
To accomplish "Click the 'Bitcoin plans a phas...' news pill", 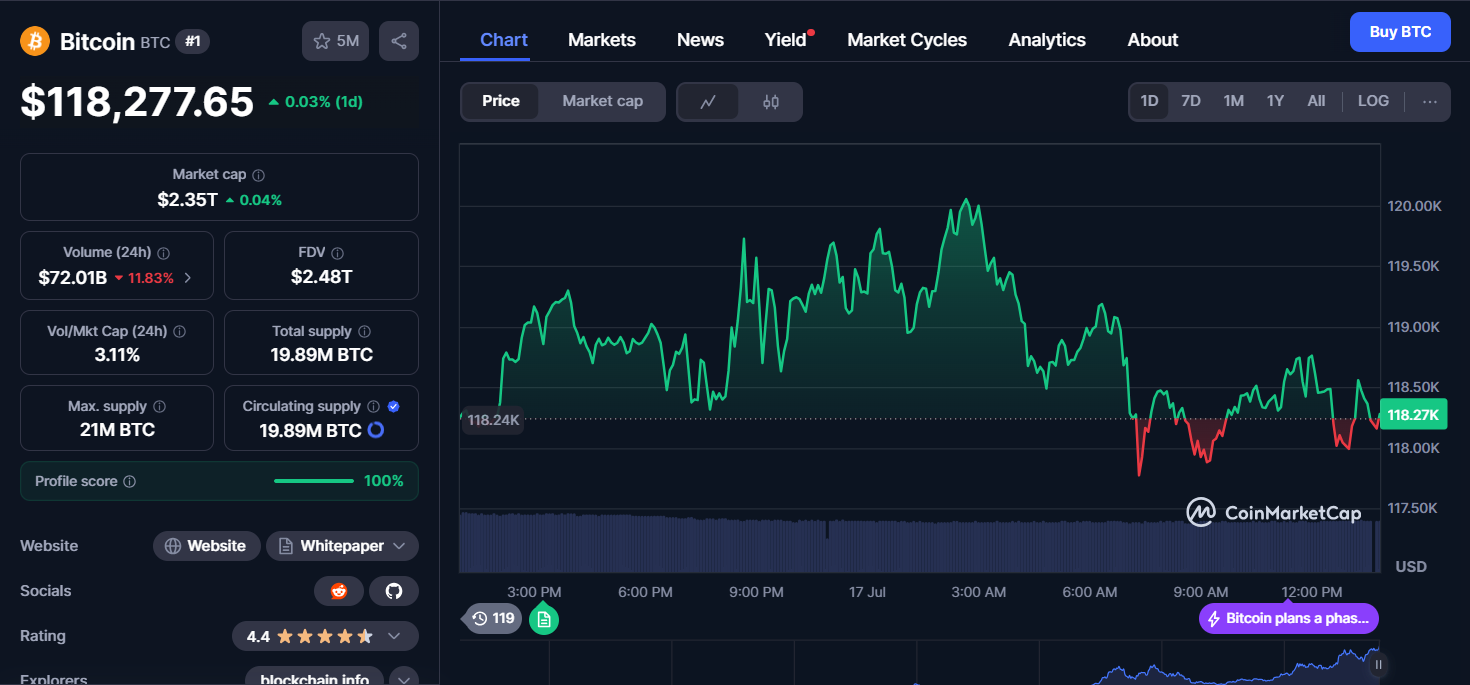I will pyautogui.click(x=1289, y=618).
